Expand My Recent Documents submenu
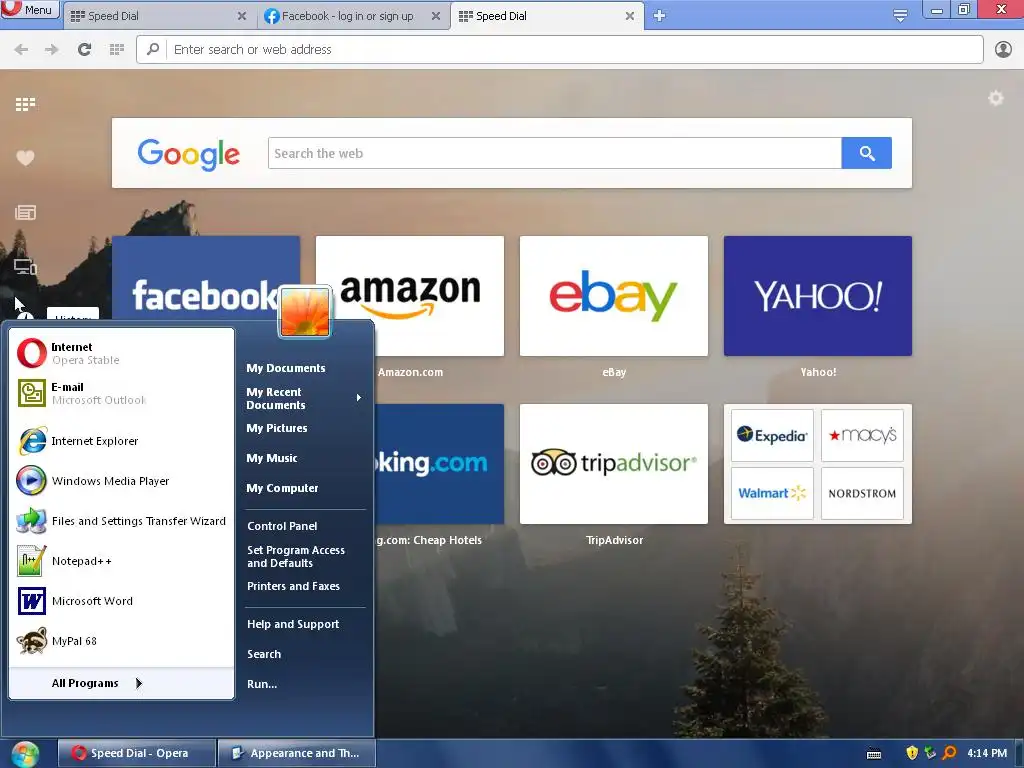 pyautogui.click(x=305, y=398)
